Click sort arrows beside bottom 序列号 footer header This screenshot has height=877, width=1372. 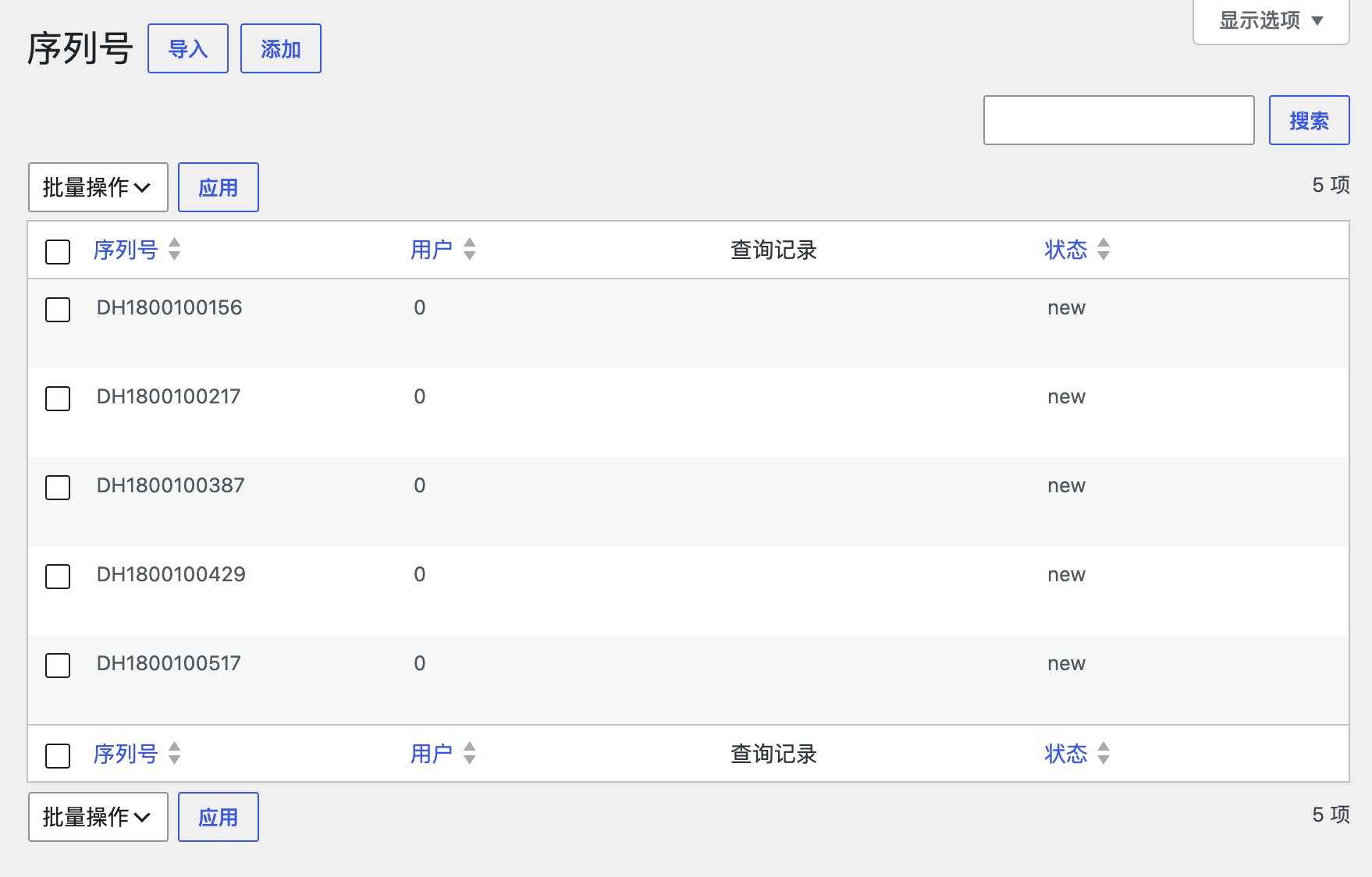coord(175,753)
